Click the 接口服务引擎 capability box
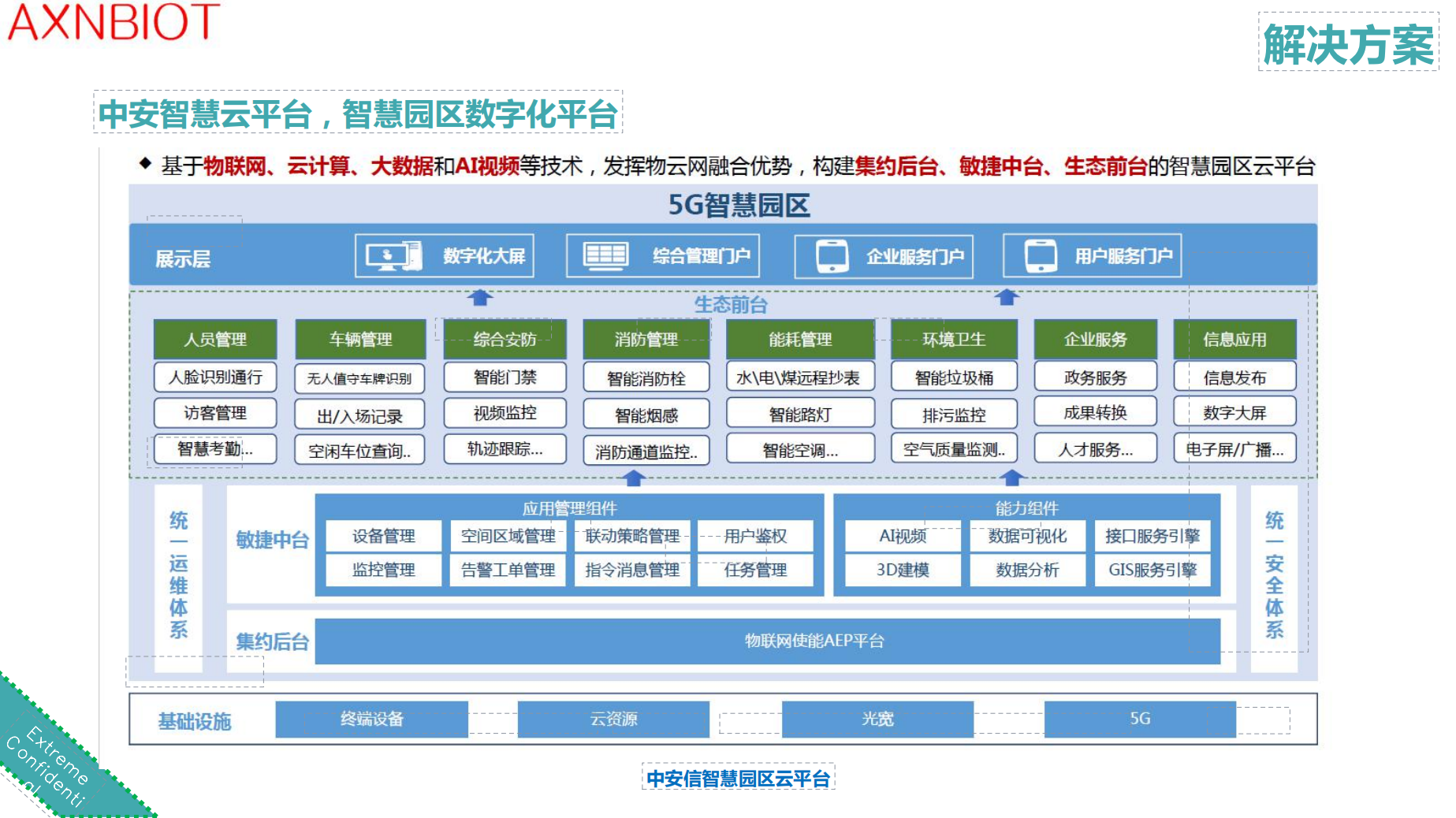 coord(1153,536)
